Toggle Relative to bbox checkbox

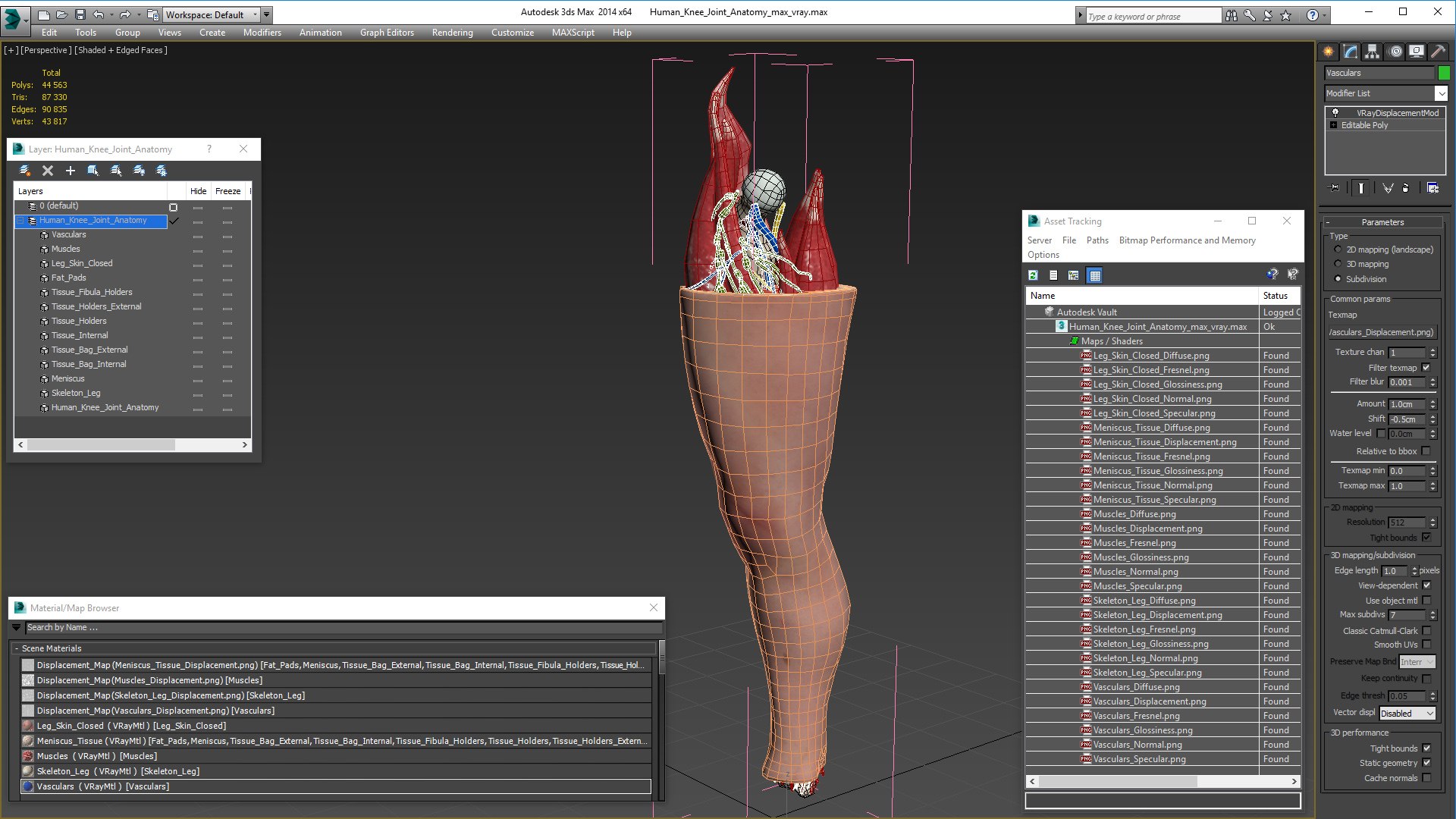coord(1426,451)
